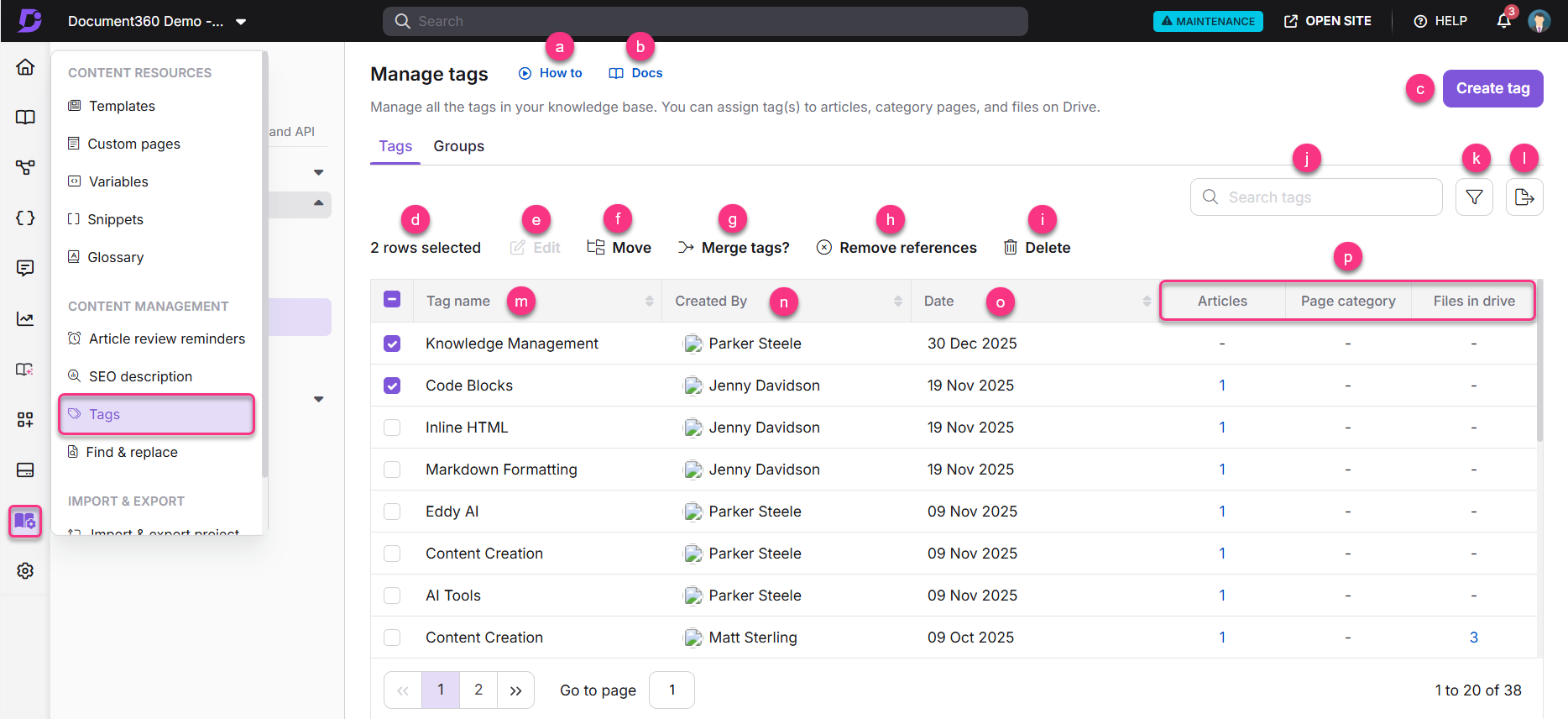The width and height of the screenshot is (1568, 719).
Task: Check Matt Sterling's Content Creation checkbox
Action: [x=392, y=638]
